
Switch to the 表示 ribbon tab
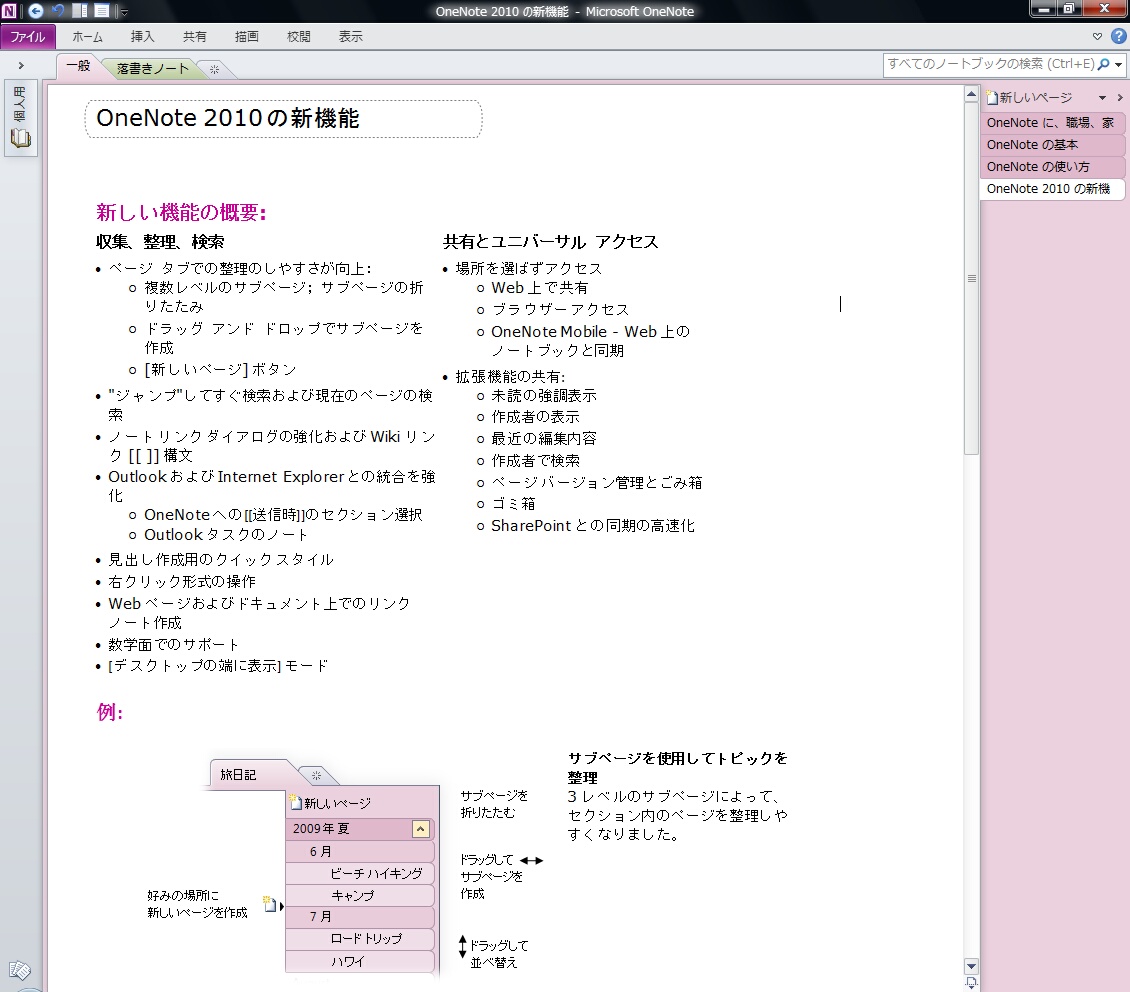pyautogui.click(x=350, y=37)
